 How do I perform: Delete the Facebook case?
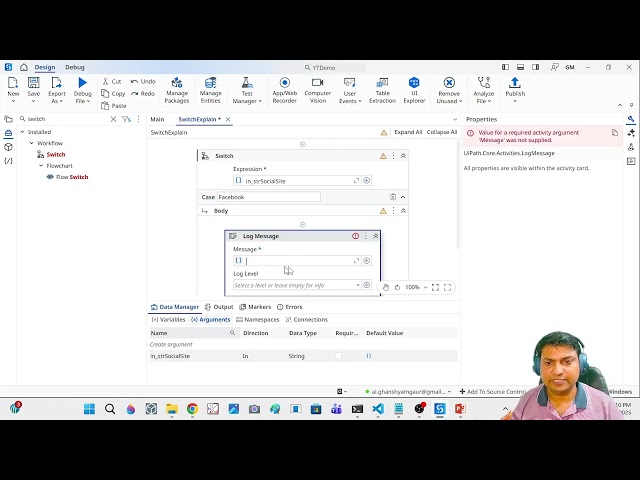coord(393,197)
